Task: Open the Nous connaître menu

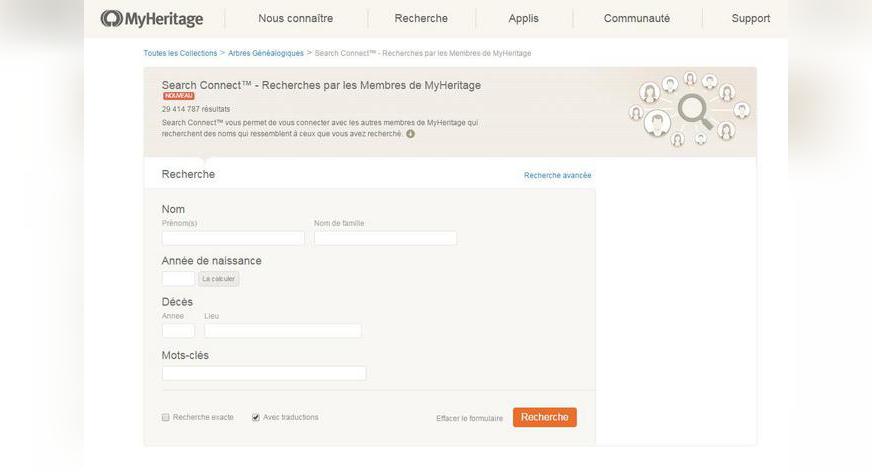Action: point(295,18)
